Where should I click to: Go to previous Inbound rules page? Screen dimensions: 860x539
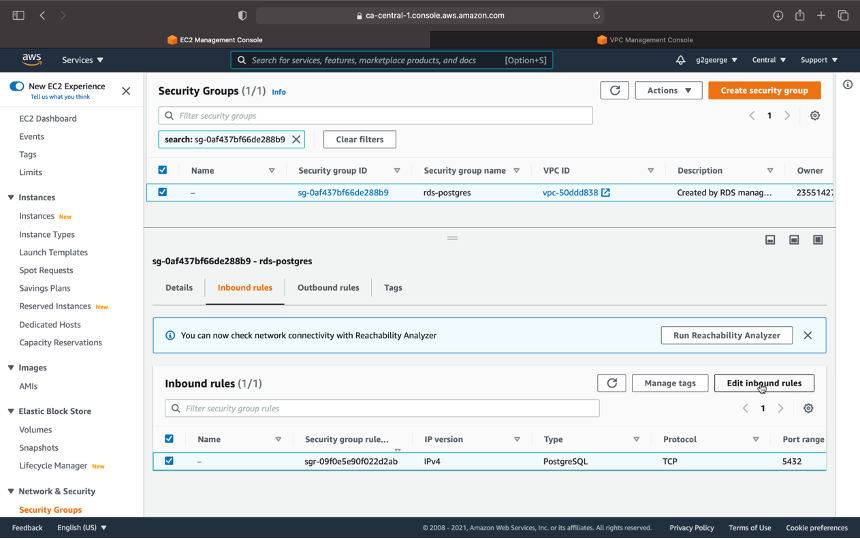745,408
